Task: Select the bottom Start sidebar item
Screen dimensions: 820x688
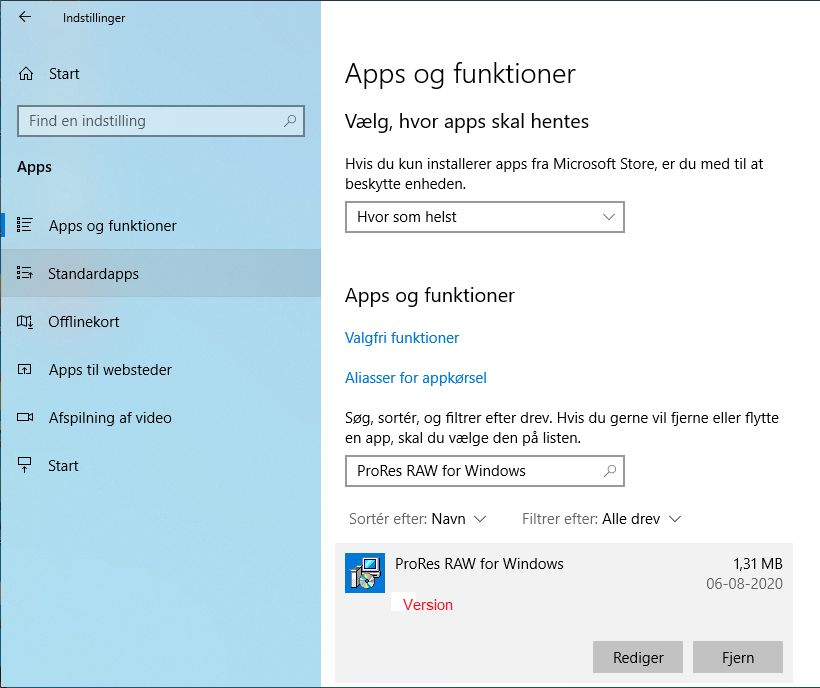Action: 161,466
